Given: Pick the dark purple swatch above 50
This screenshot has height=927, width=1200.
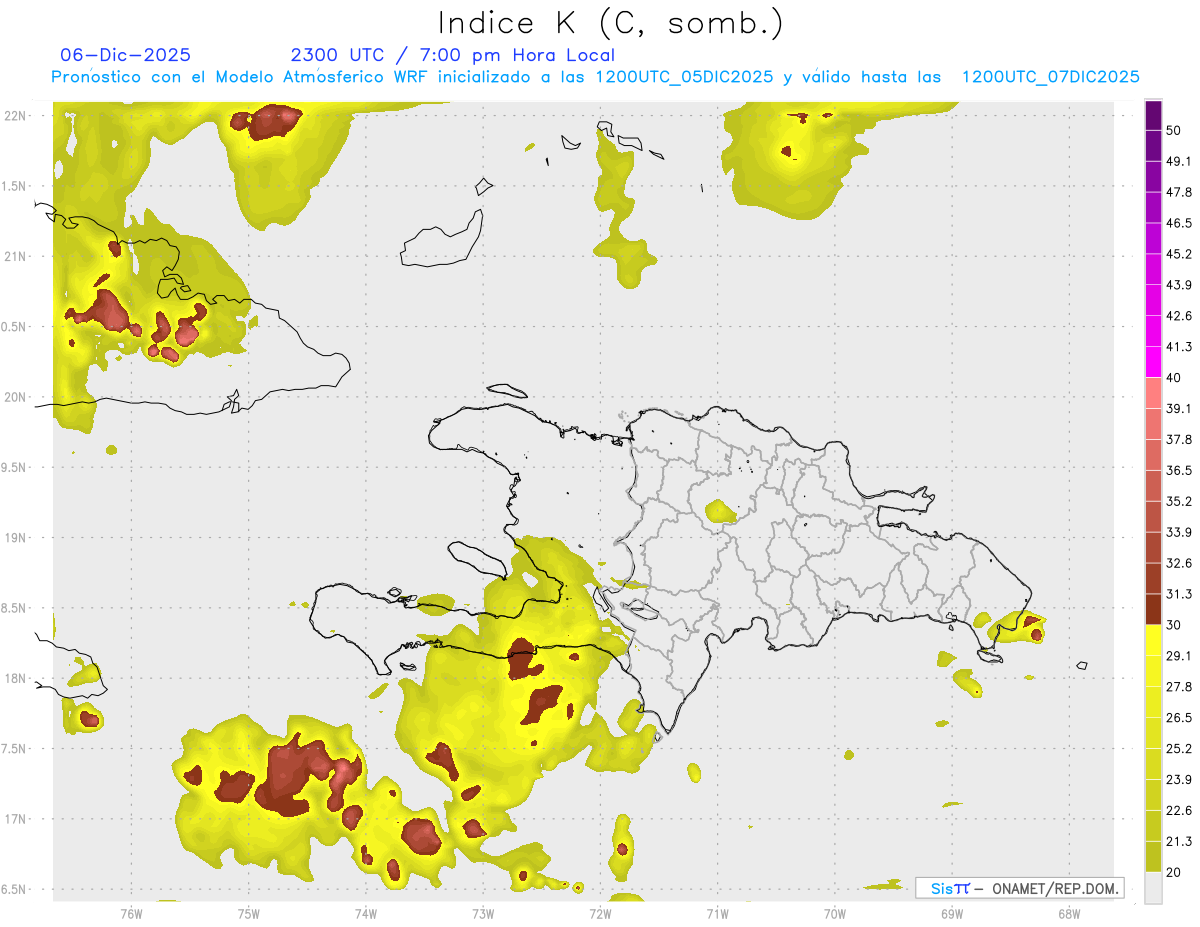Looking at the screenshot, I should click(1153, 115).
